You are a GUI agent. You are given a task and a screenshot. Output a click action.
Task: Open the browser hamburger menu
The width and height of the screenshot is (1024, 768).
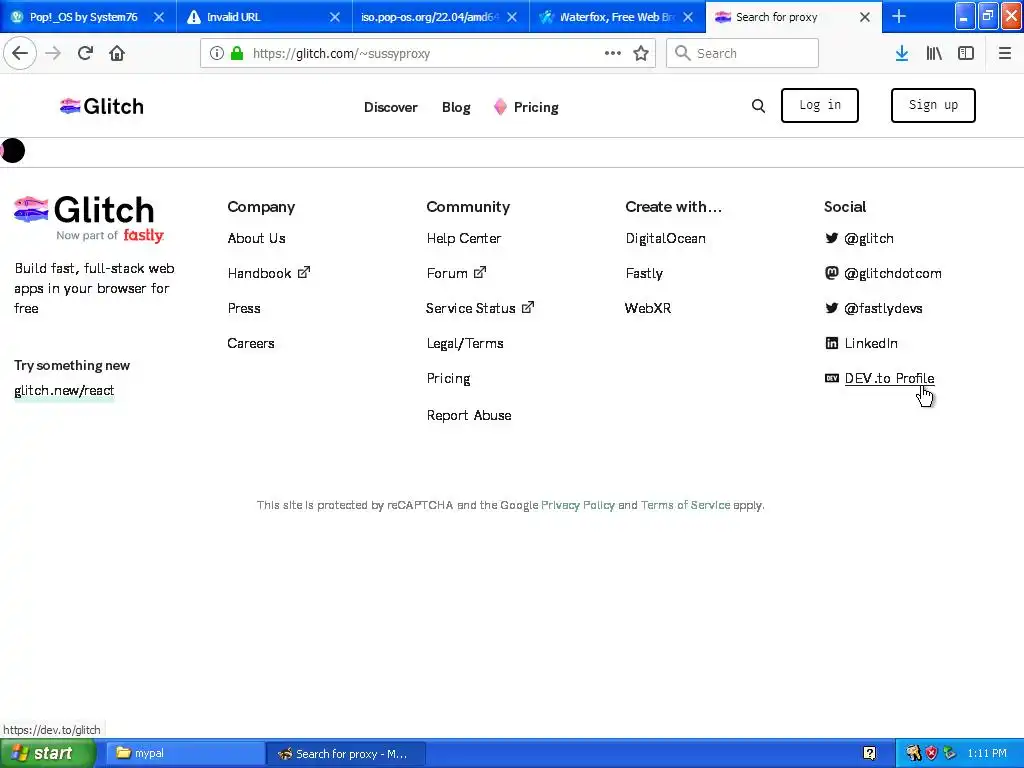click(x=1004, y=54)
